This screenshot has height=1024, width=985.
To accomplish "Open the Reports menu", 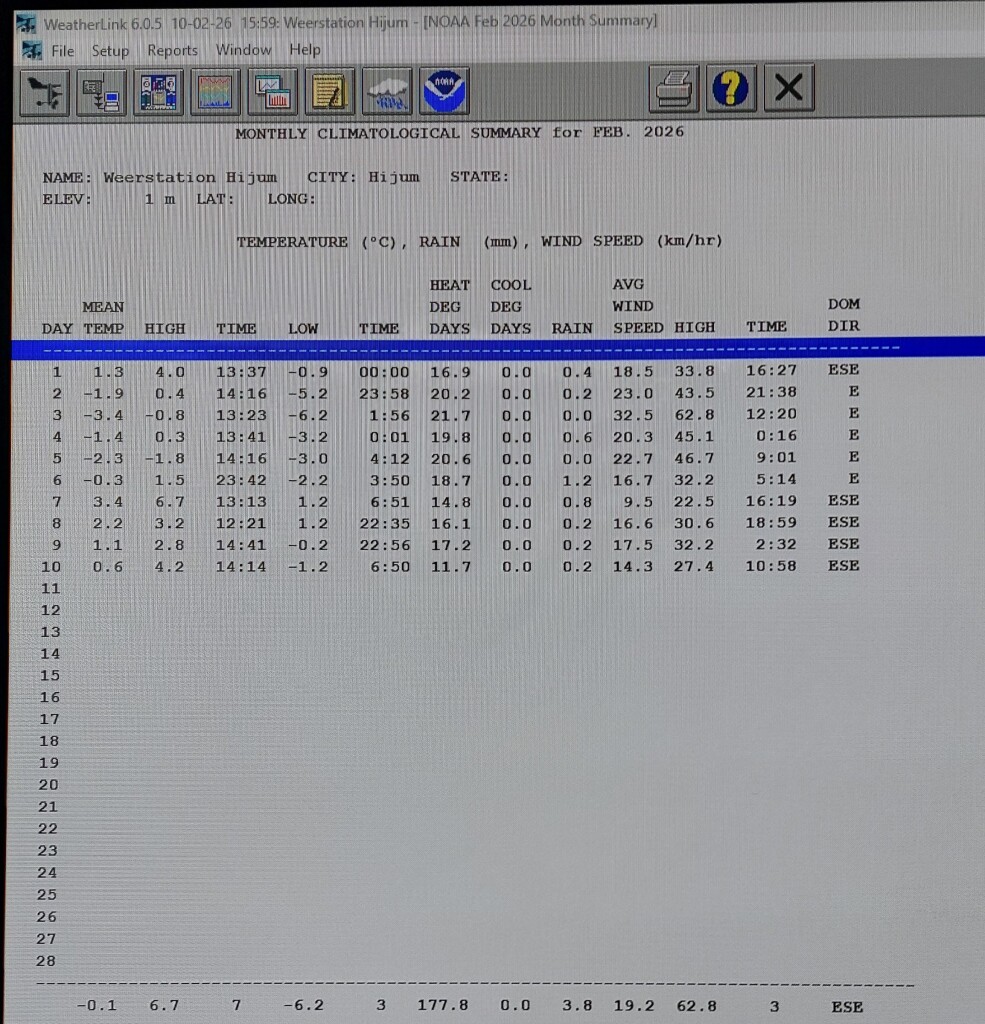I will point(172,50).
